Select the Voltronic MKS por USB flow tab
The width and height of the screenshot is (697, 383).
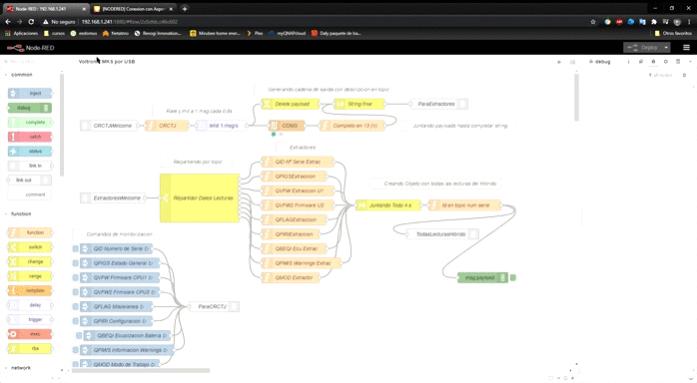tap(107, 62)
